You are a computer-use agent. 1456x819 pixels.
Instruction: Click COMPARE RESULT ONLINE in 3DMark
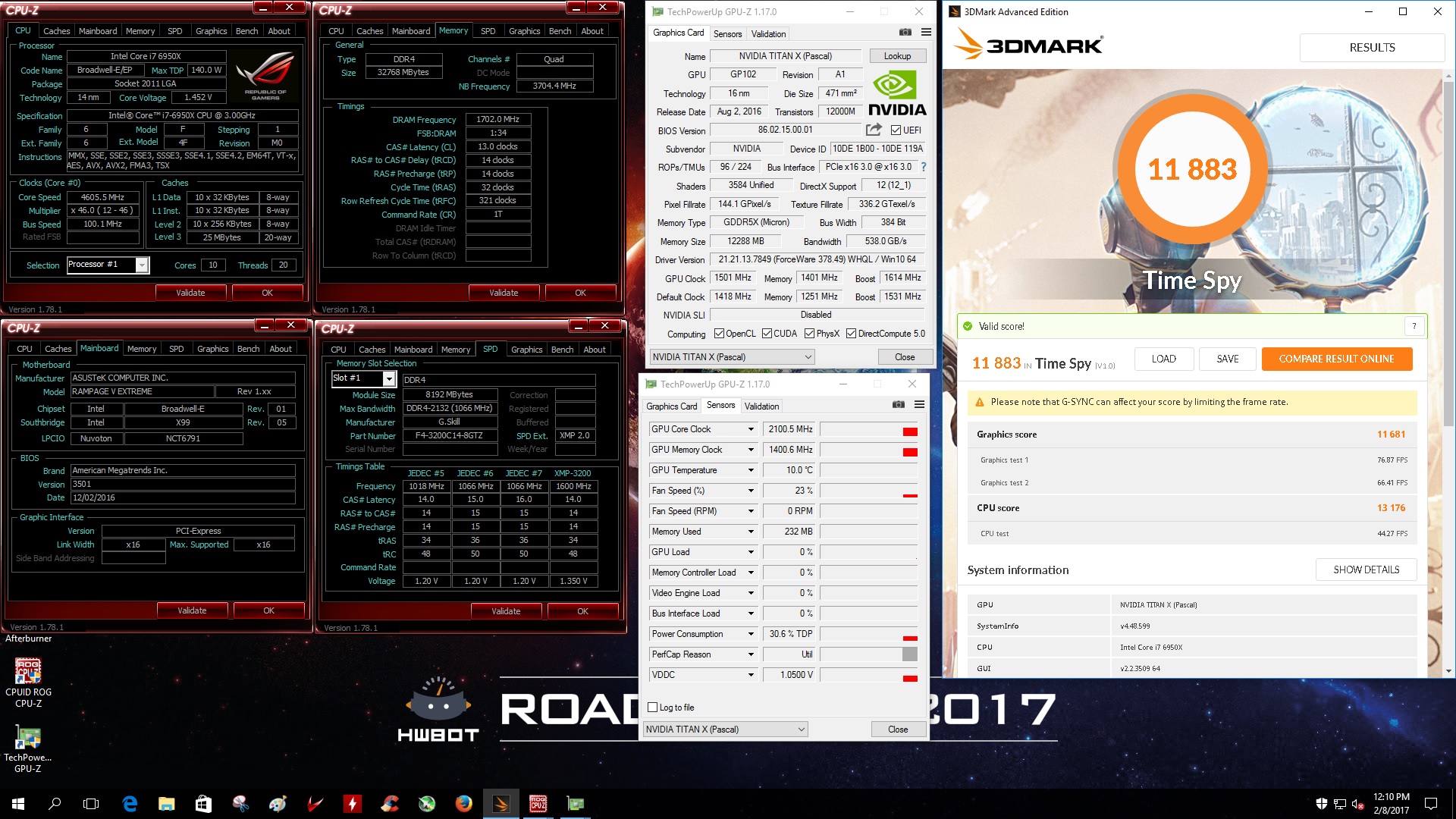pyautogui.click(x=1336, y=359)
